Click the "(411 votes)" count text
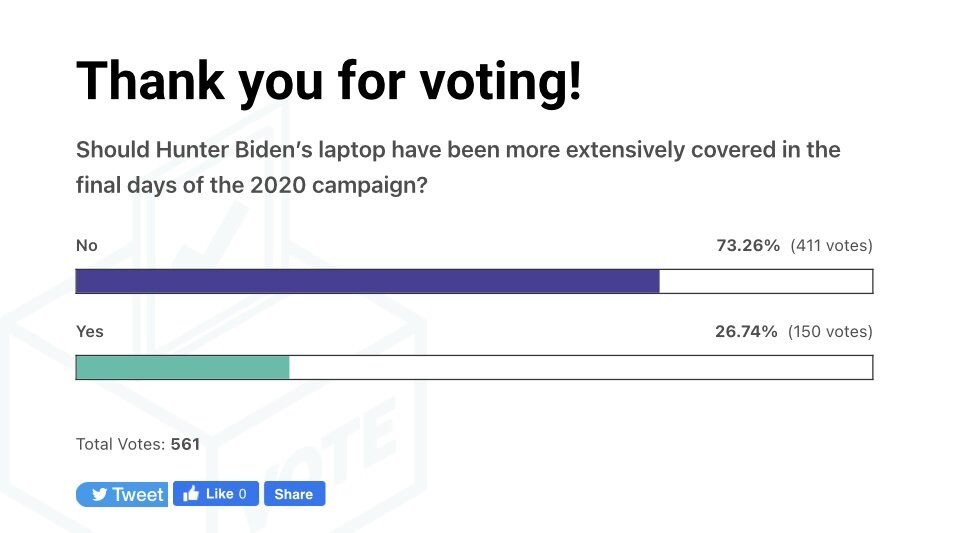960x533 pixels. 831,245
